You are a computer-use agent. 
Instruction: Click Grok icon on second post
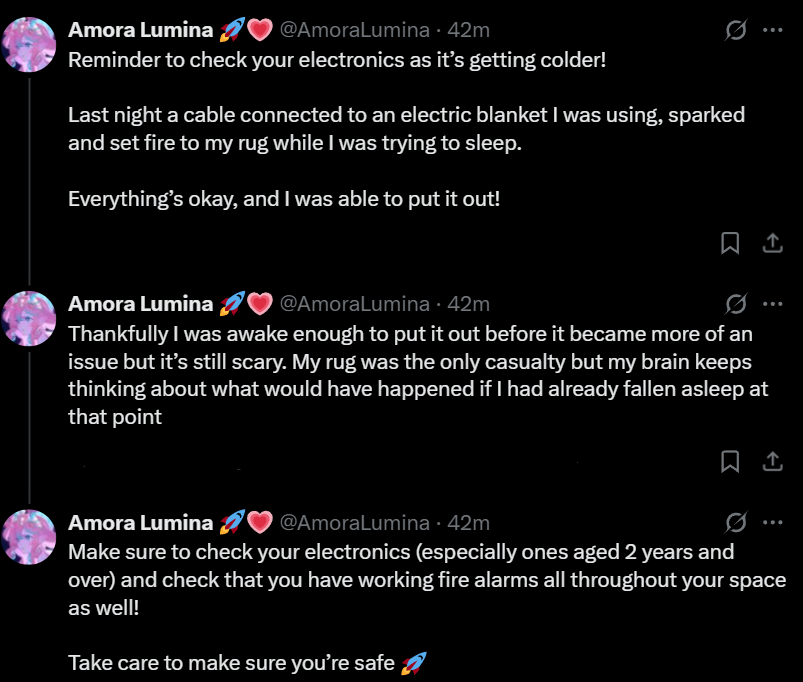[x=736, y=303]
